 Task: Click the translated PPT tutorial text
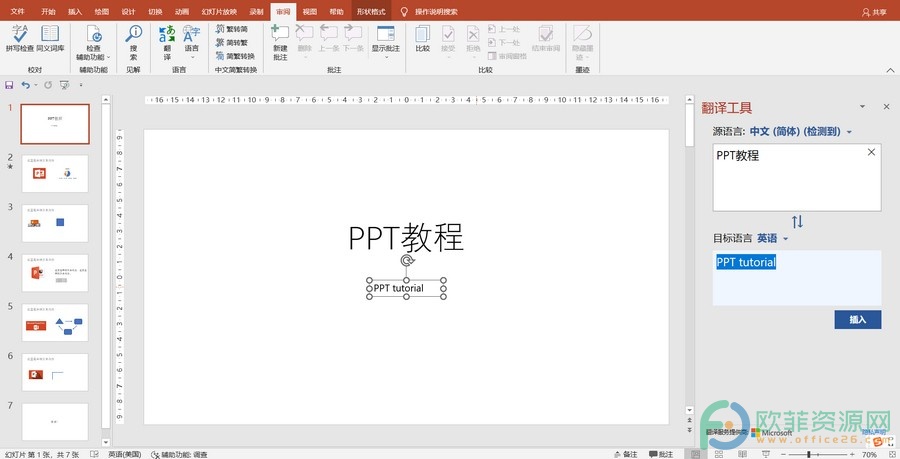[746, 262]
